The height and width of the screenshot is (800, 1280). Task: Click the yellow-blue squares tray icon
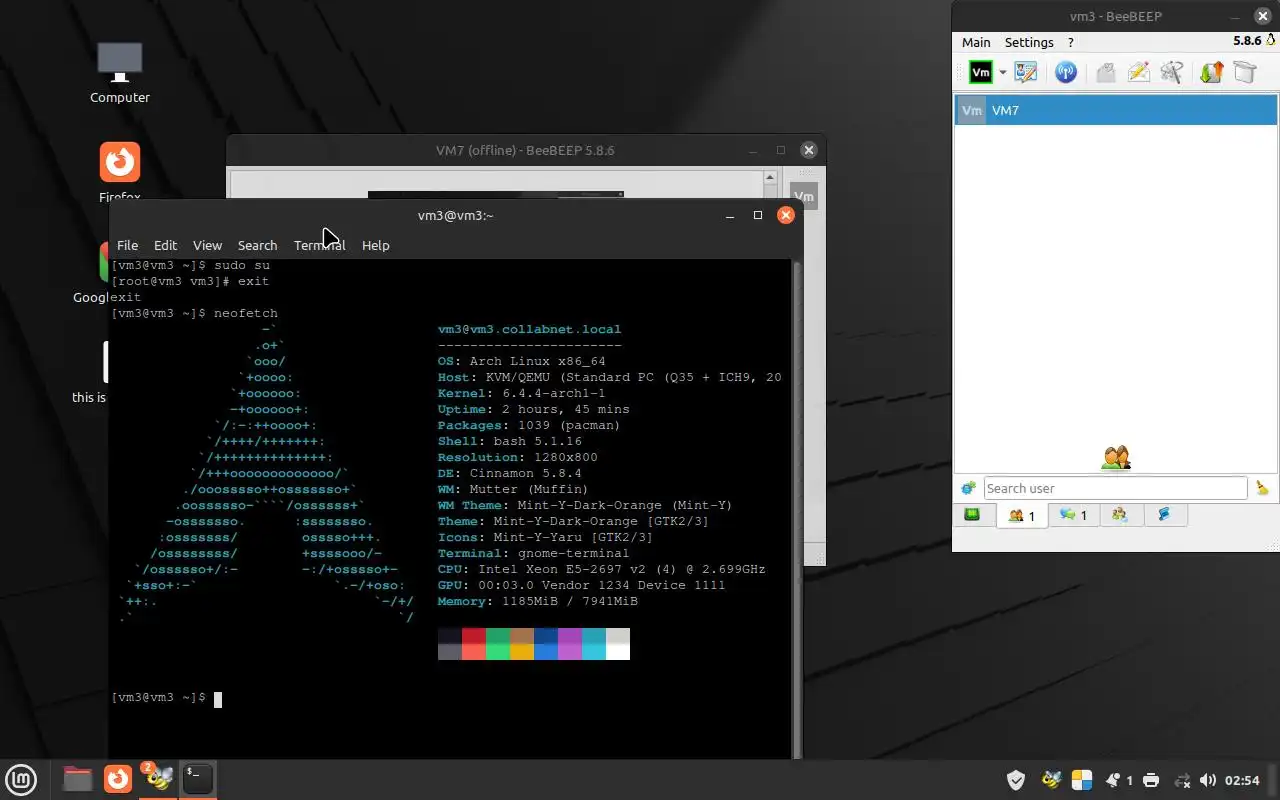[1082, 780]
